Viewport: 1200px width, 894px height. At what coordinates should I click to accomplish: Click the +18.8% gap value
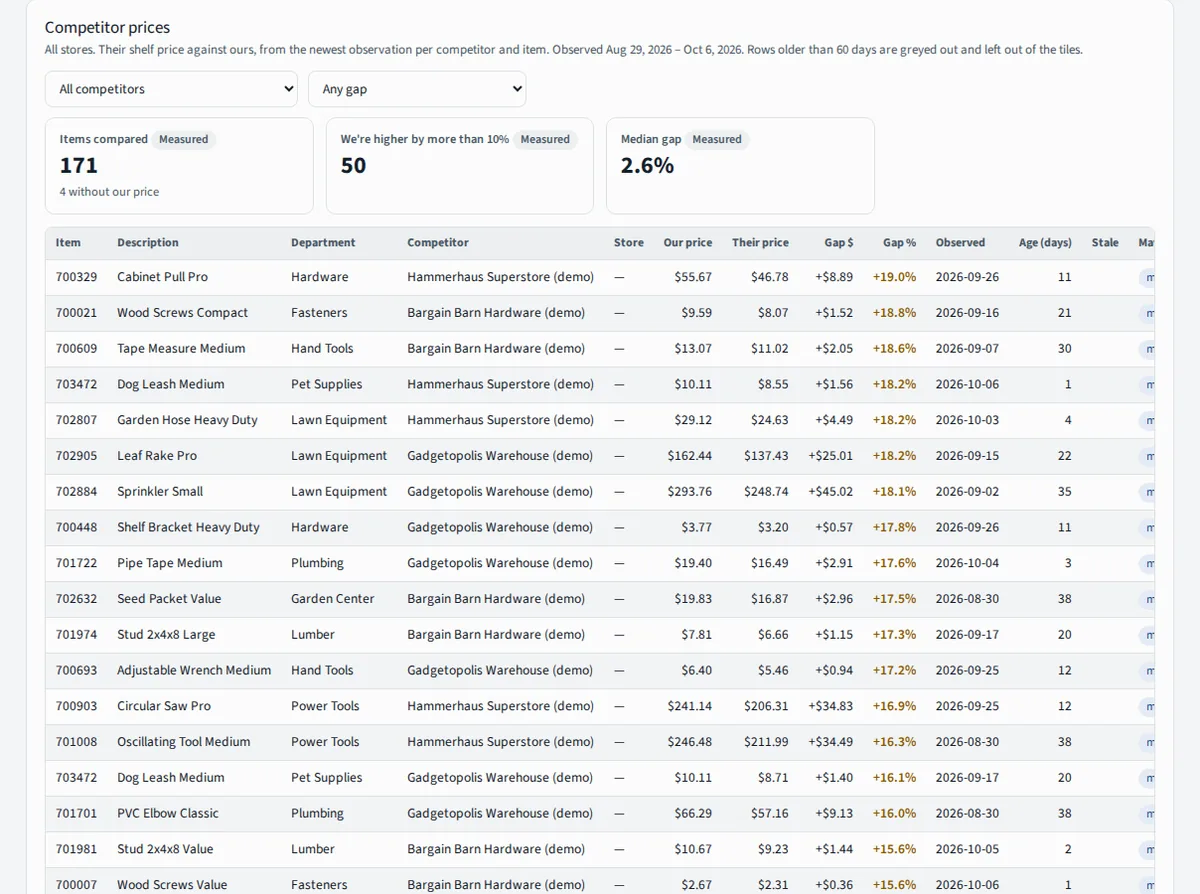click(894, 313)
